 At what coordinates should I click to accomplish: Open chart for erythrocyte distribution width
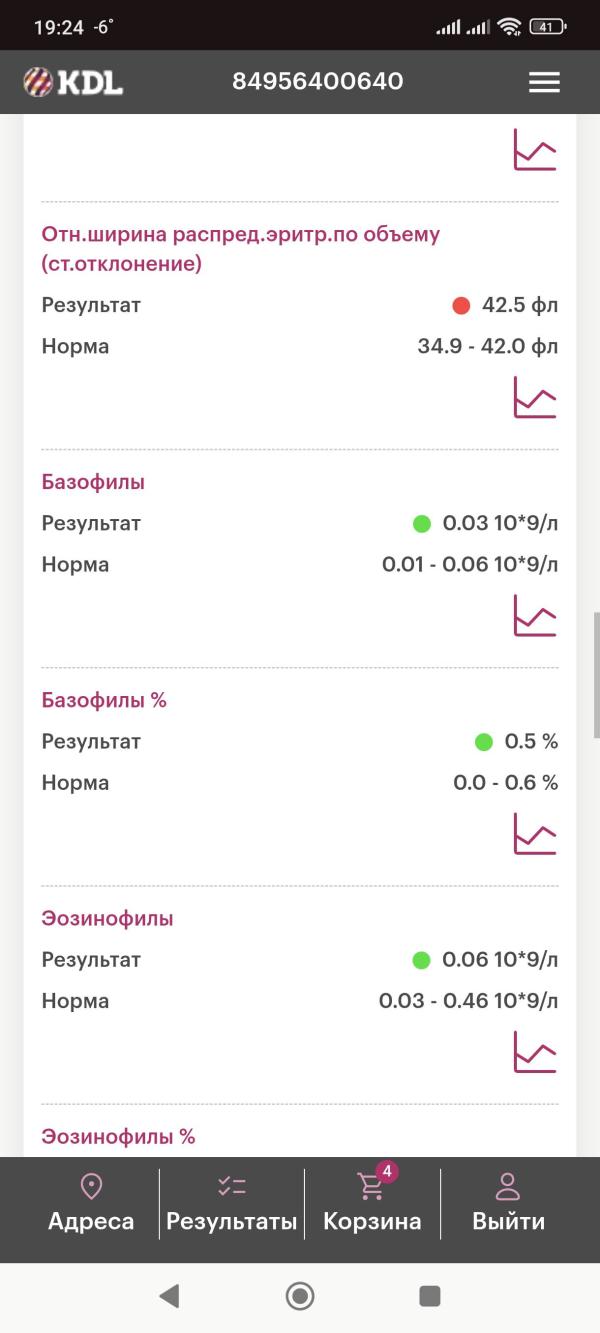pyautogui.click(x=535, y=397)
